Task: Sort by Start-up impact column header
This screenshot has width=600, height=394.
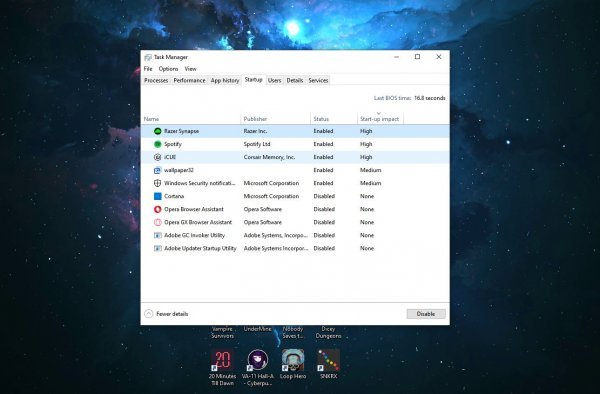Action: pos(380,119)
